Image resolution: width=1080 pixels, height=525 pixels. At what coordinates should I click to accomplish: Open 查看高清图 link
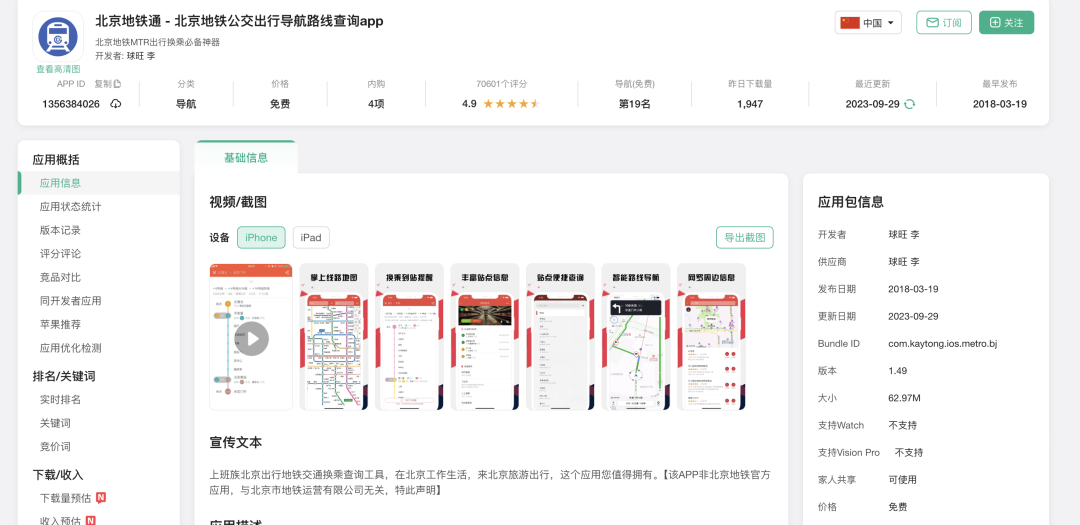click(58, 69)
